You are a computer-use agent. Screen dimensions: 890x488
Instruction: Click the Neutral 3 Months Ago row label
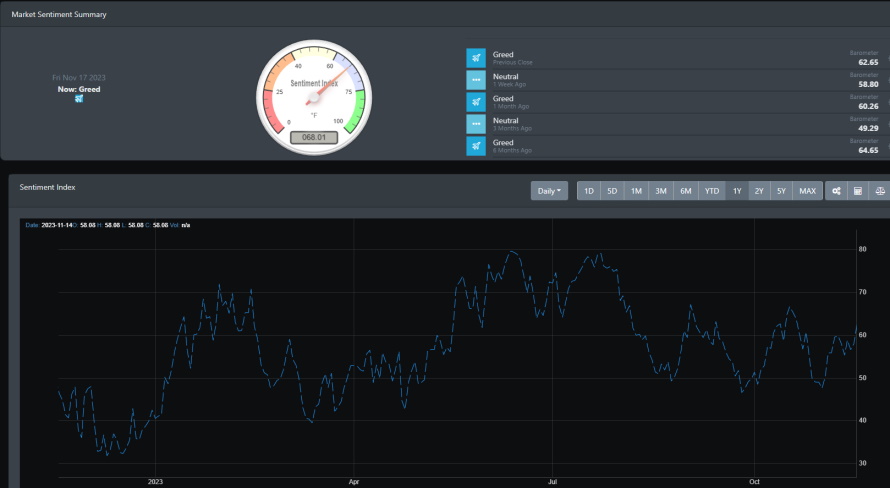coord(512,124)
